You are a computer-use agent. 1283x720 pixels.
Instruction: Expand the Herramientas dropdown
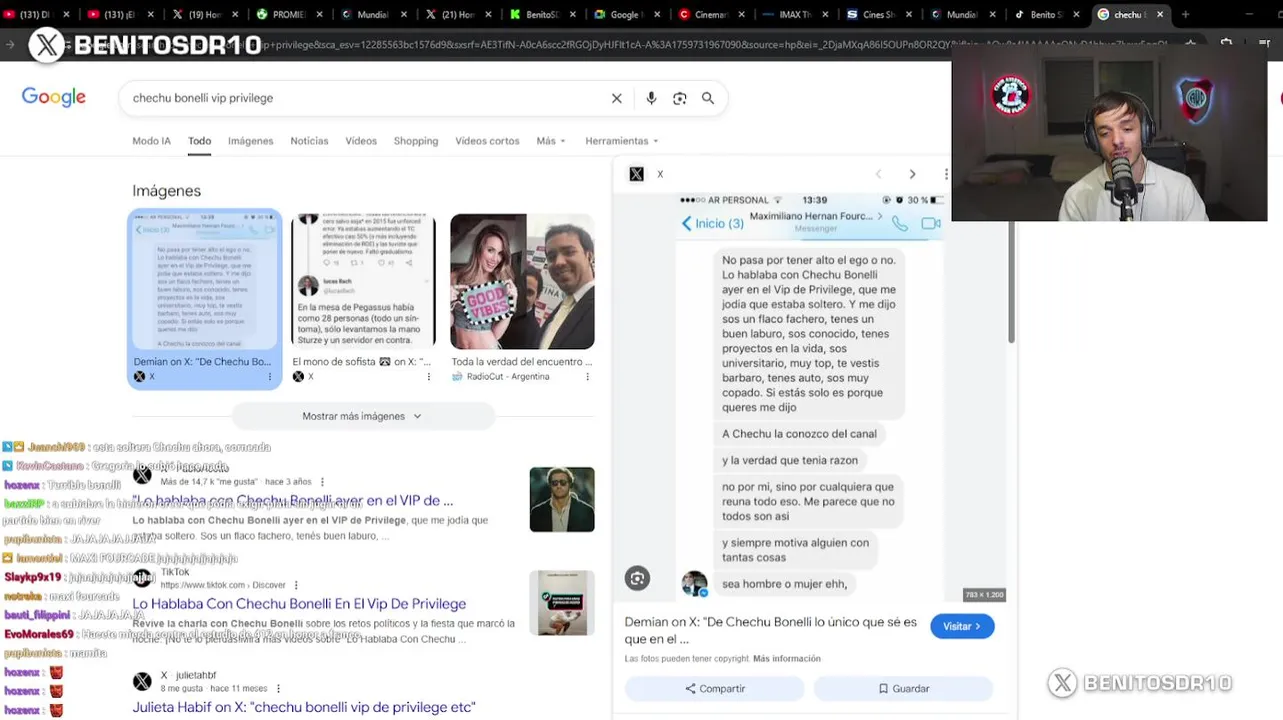pyautogui.click(x=622, y=141)
